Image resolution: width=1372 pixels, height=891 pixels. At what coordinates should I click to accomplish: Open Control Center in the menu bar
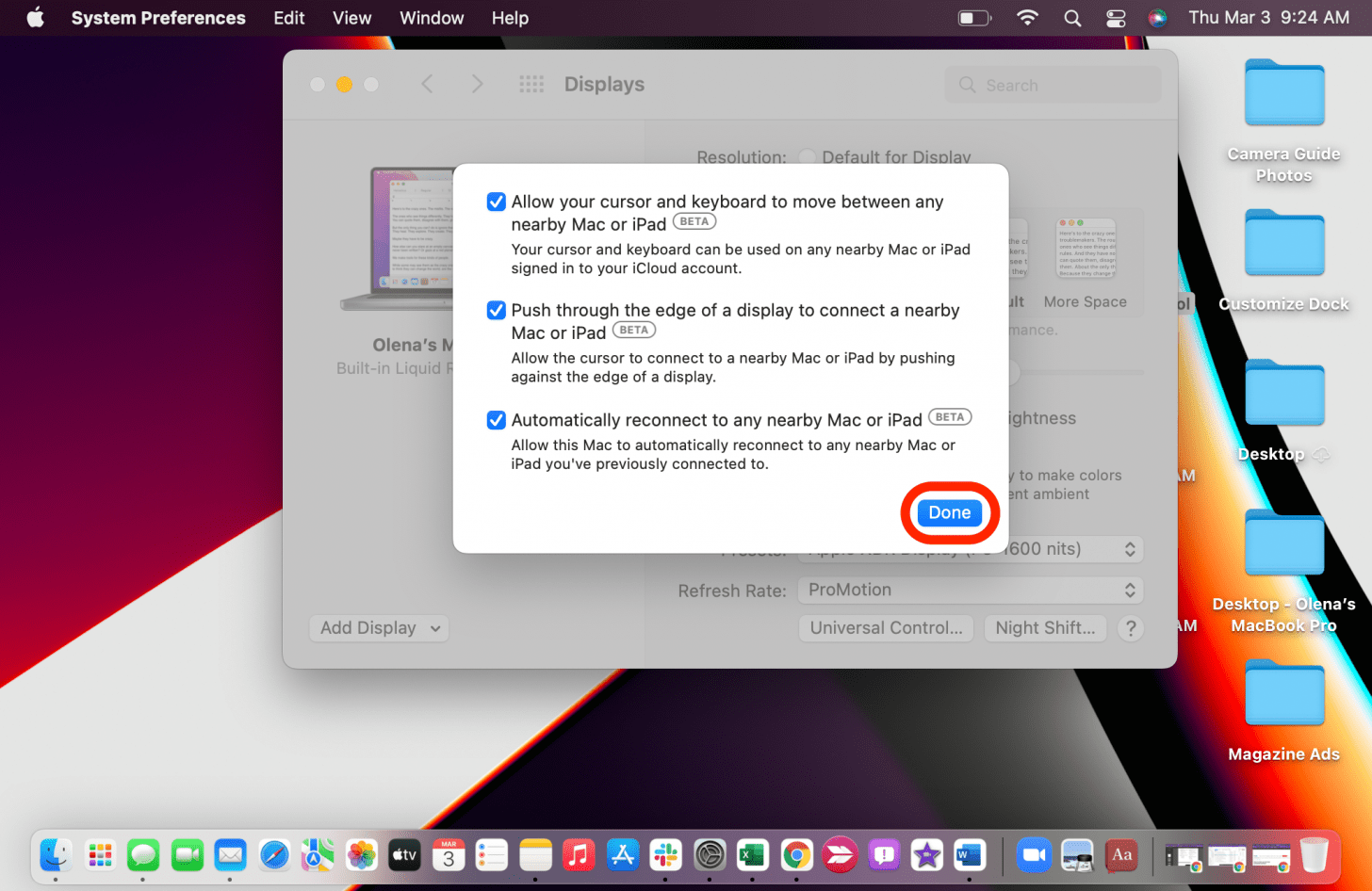pyautogui.click(x=1116, y=18)
